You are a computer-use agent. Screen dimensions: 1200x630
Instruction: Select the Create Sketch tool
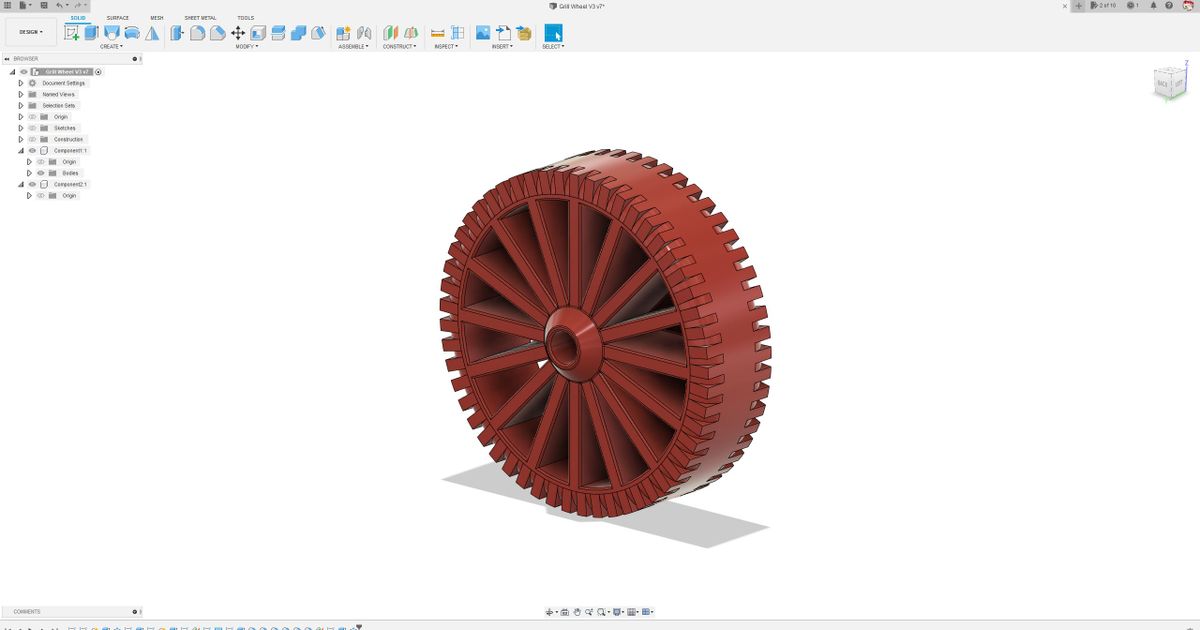[70, 31]
